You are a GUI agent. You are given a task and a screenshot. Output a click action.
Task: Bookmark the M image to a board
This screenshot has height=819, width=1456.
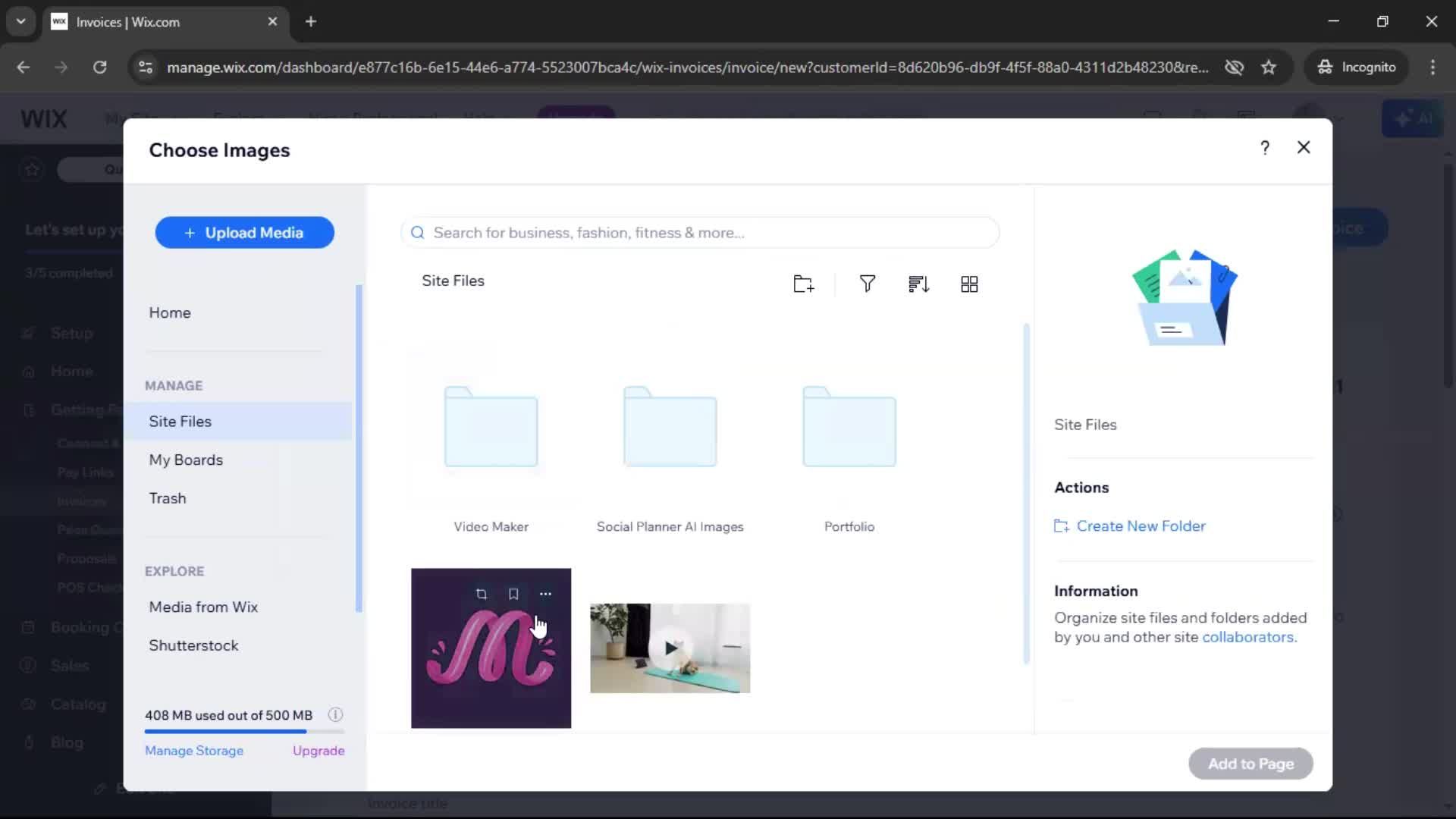coord(513,594)
